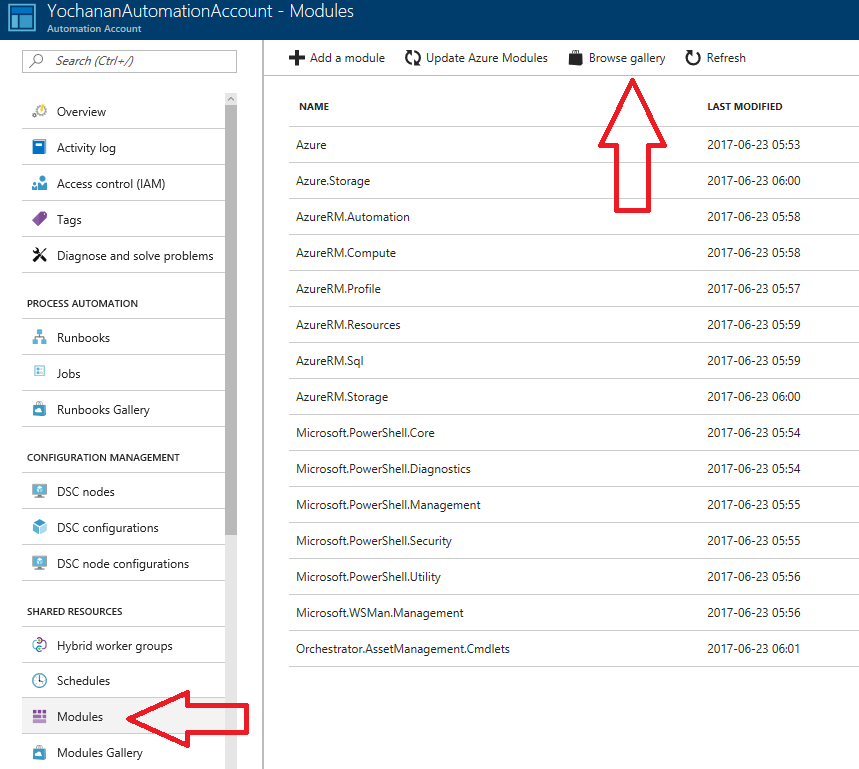859x769 pixels.
Task: Click Refresh button label
Action: (x=726, y=58)
